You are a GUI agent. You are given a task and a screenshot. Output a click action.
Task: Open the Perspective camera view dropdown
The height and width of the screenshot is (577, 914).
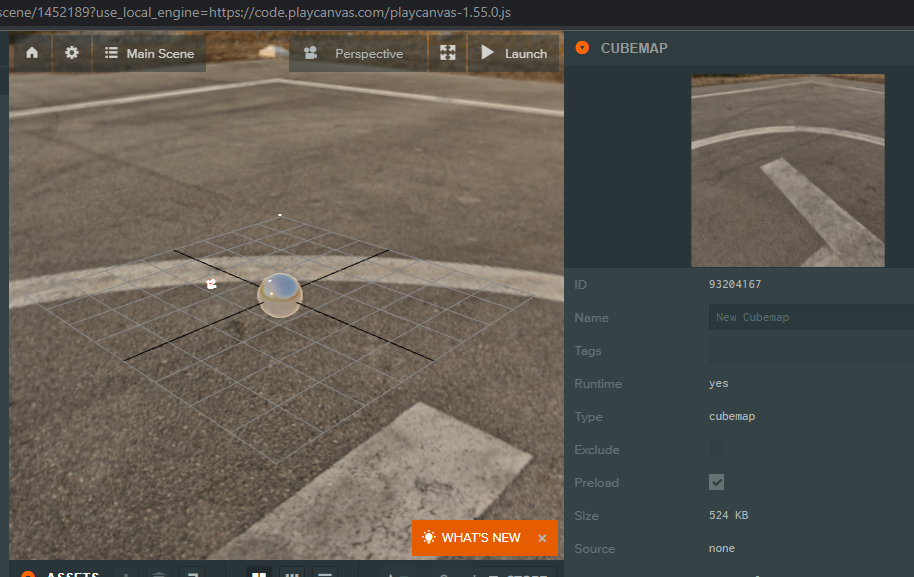click(x=368, y=53)
